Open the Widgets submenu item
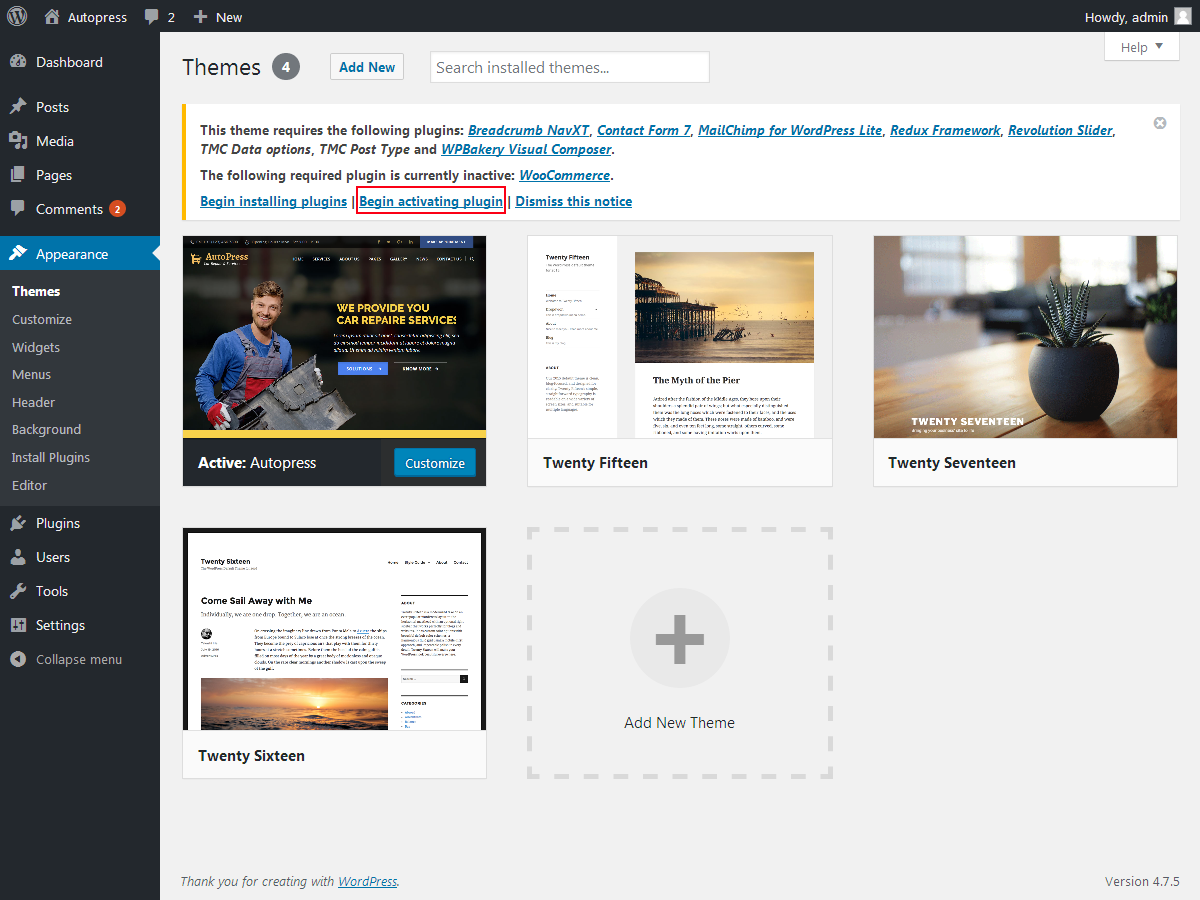Screen dimensions: 1200x900 click(36, 347)
